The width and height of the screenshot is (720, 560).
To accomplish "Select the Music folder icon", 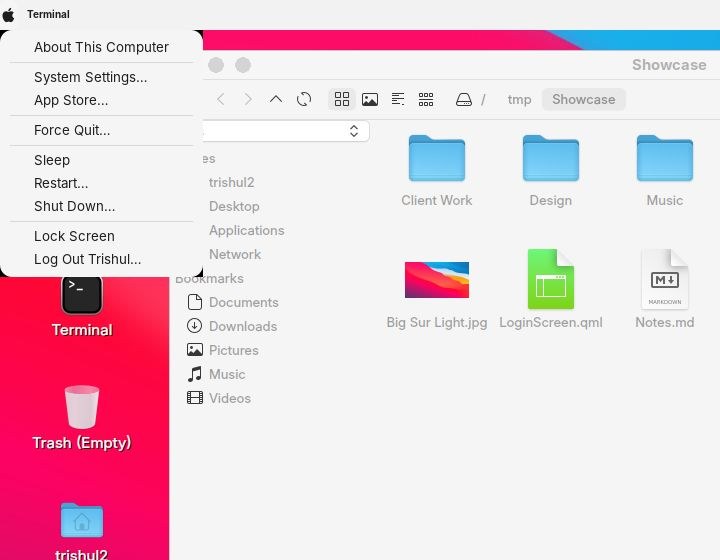I will tap(664, 158).
